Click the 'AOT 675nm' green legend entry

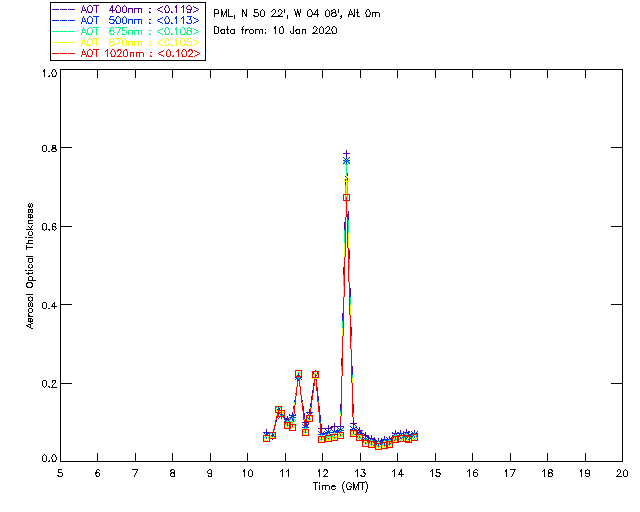pos(126,31)
